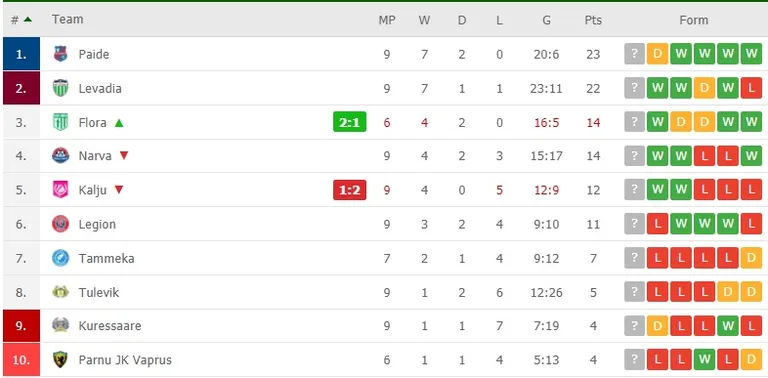Click the Legion team badge
The image size is (768, 378).
pyautogui.click(x=60, y=224)
